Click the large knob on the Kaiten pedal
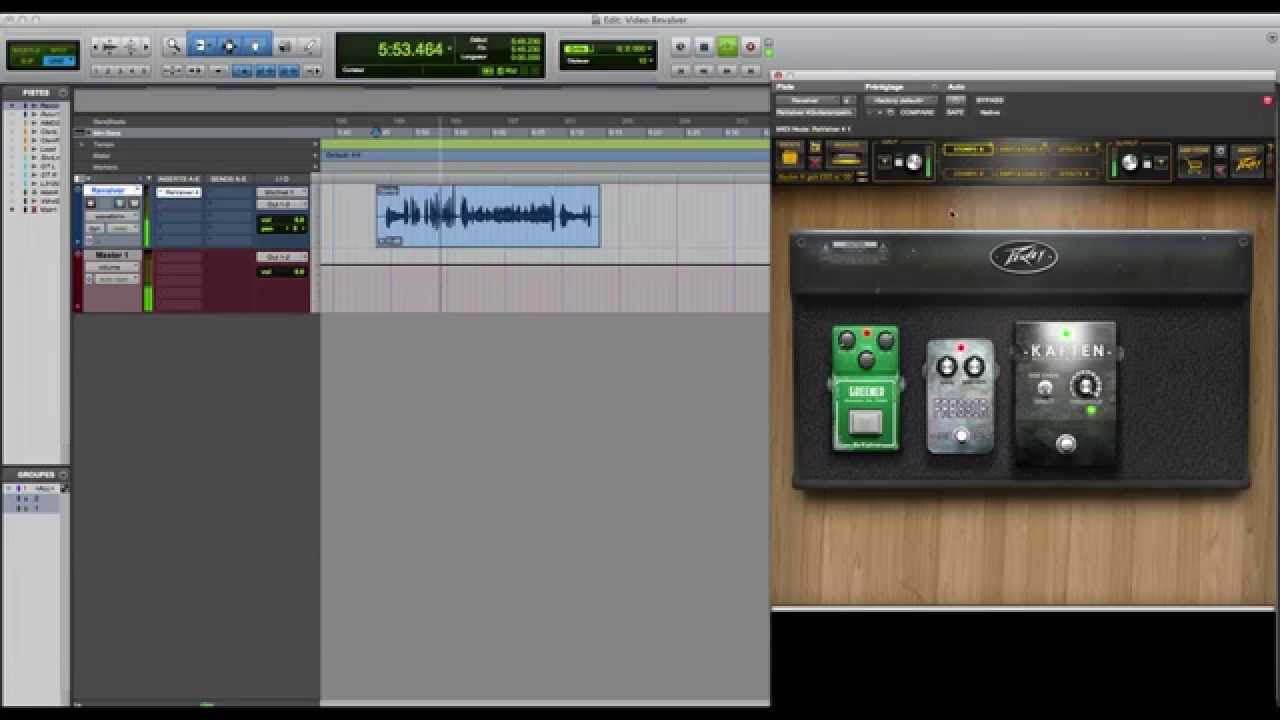The width and height of the screenshot is (1280, 720). coord(1084,386)
